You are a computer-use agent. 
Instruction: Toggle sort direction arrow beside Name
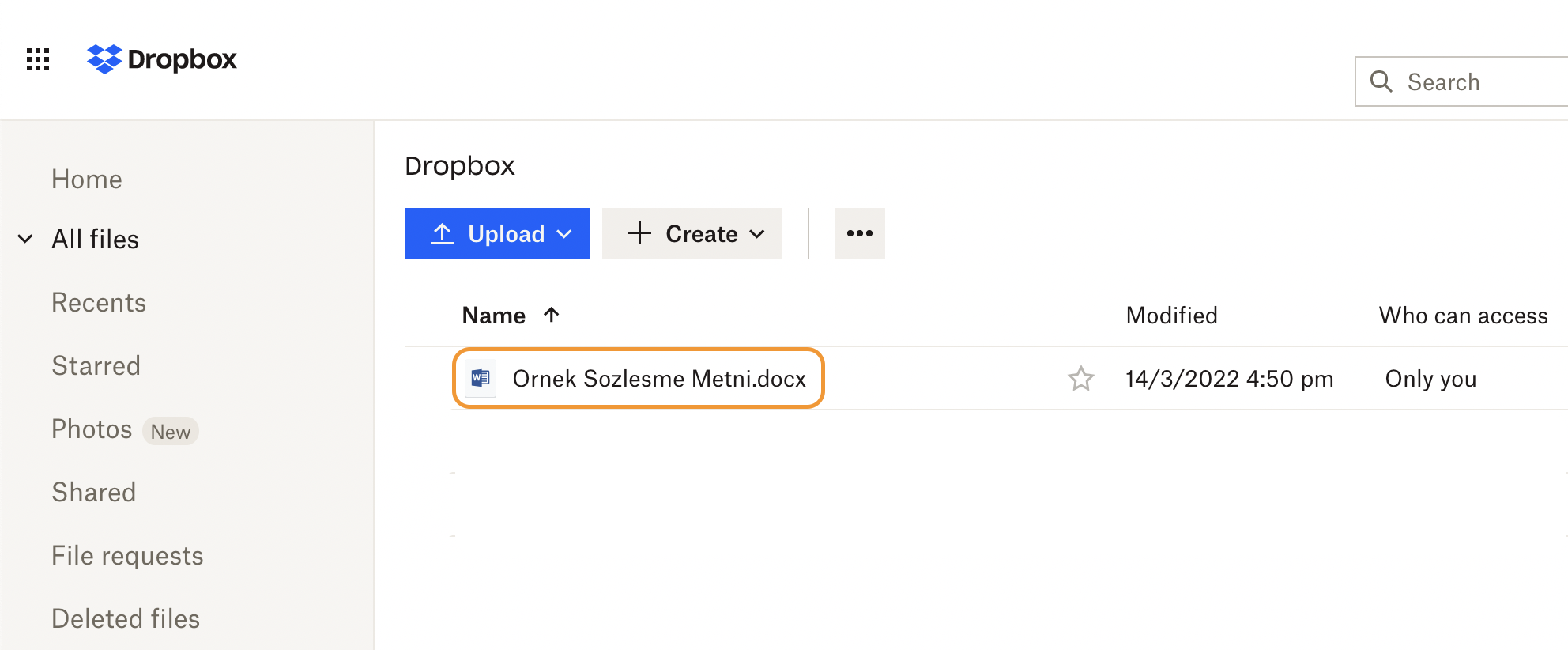(552, 315)
